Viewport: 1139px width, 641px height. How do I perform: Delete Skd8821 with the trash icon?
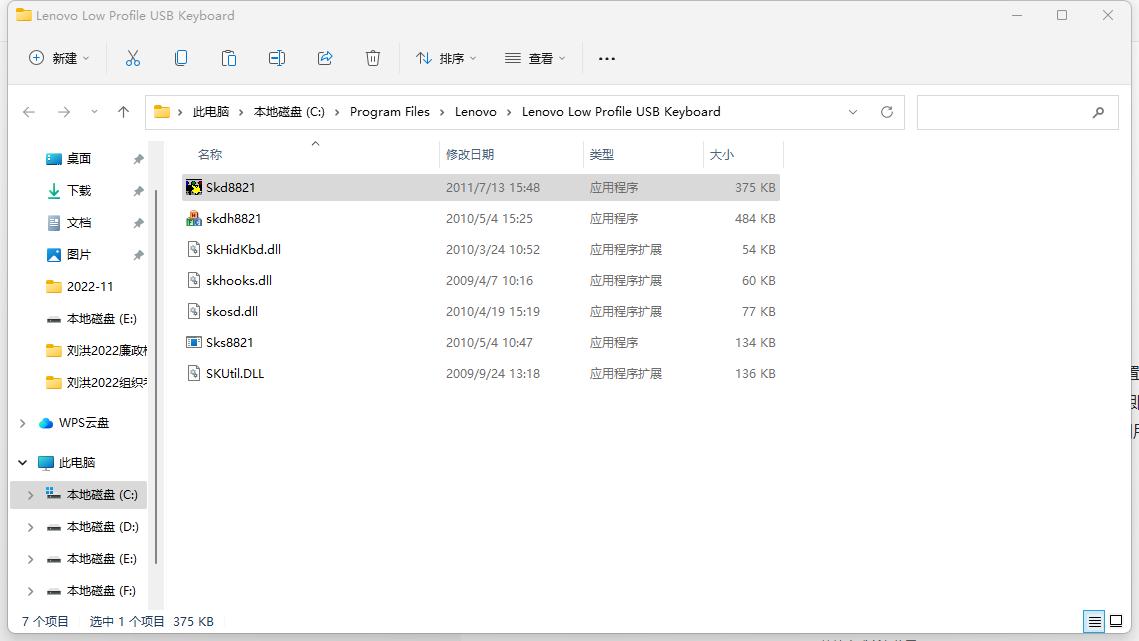(373, 58)
